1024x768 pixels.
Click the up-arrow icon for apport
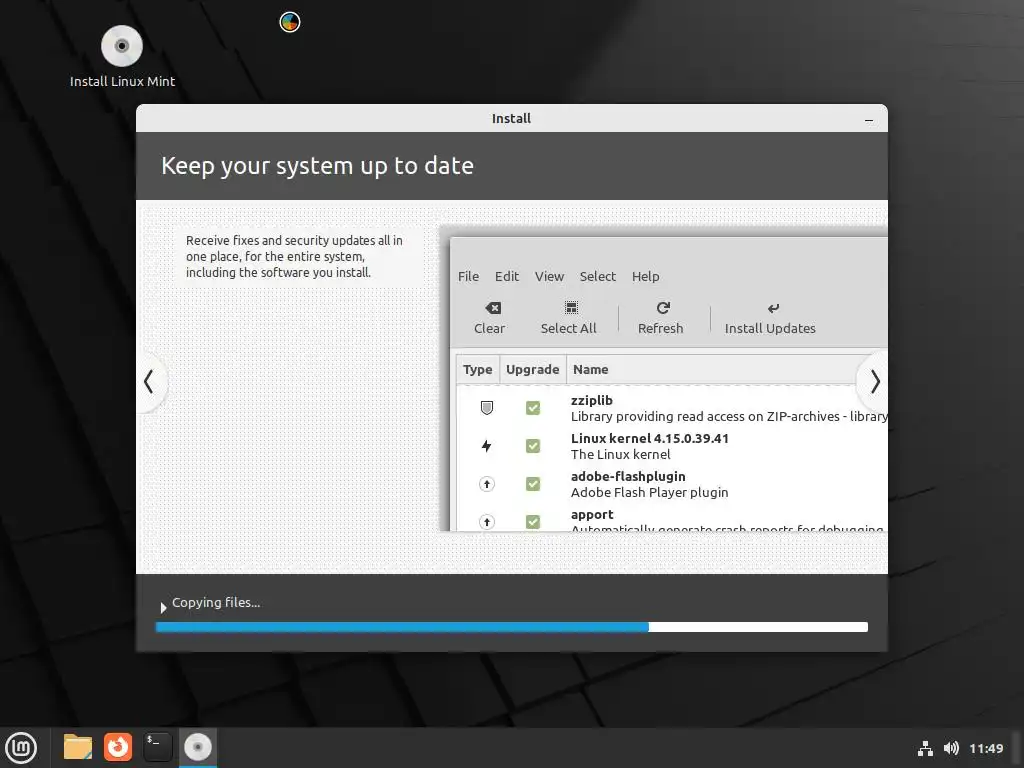click(x=487, y=522)
